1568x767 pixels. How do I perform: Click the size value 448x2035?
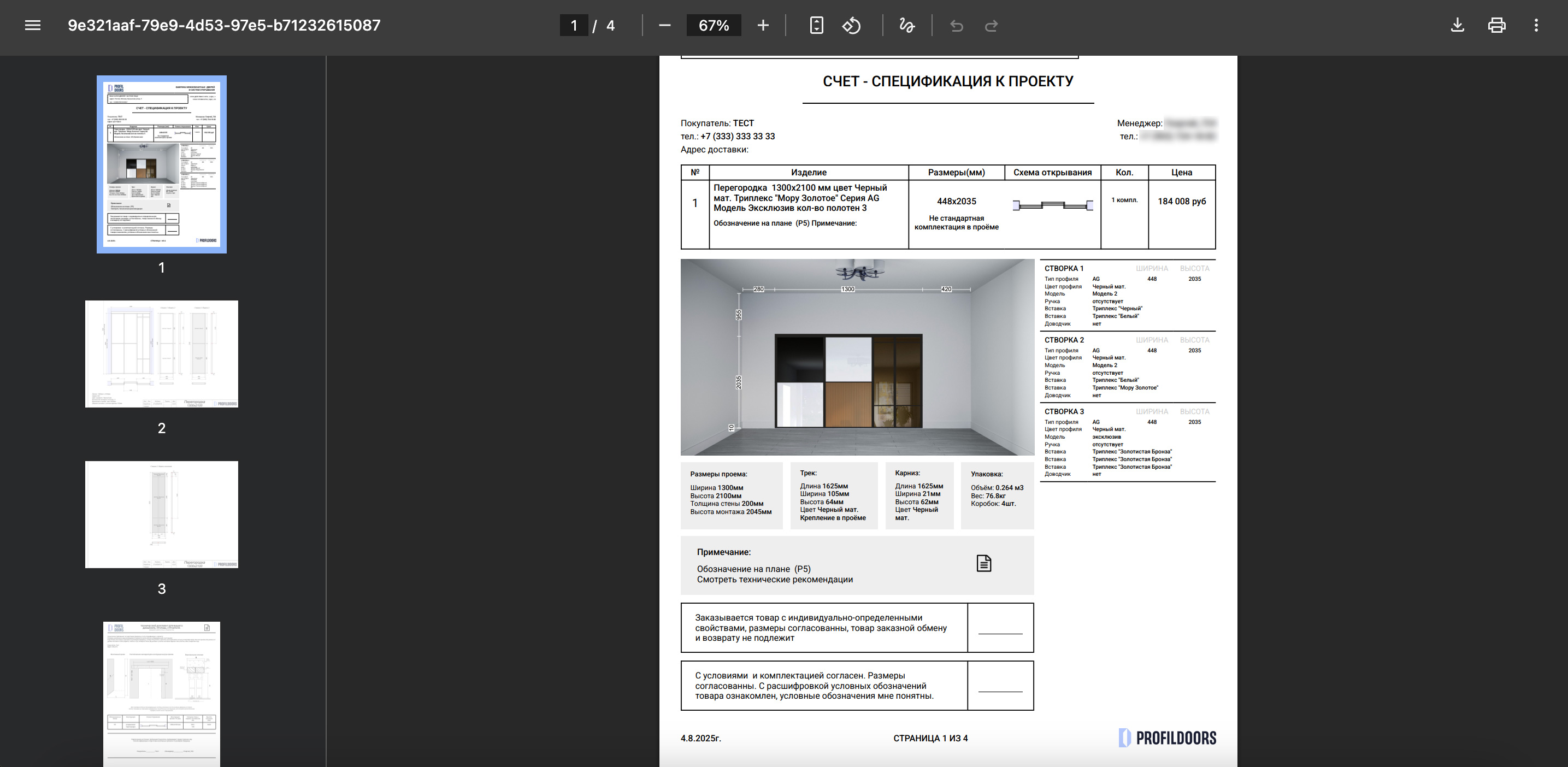(956, 202)
